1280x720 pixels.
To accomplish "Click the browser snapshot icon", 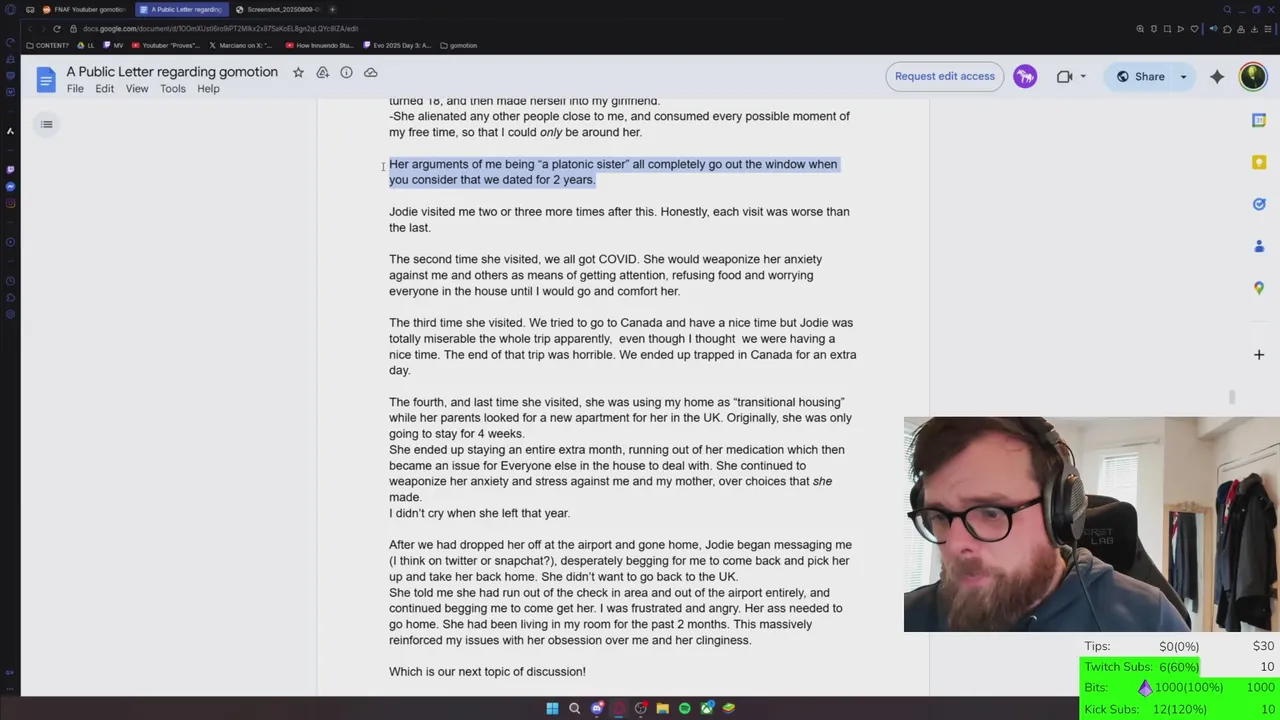I will click(1167, 29).
